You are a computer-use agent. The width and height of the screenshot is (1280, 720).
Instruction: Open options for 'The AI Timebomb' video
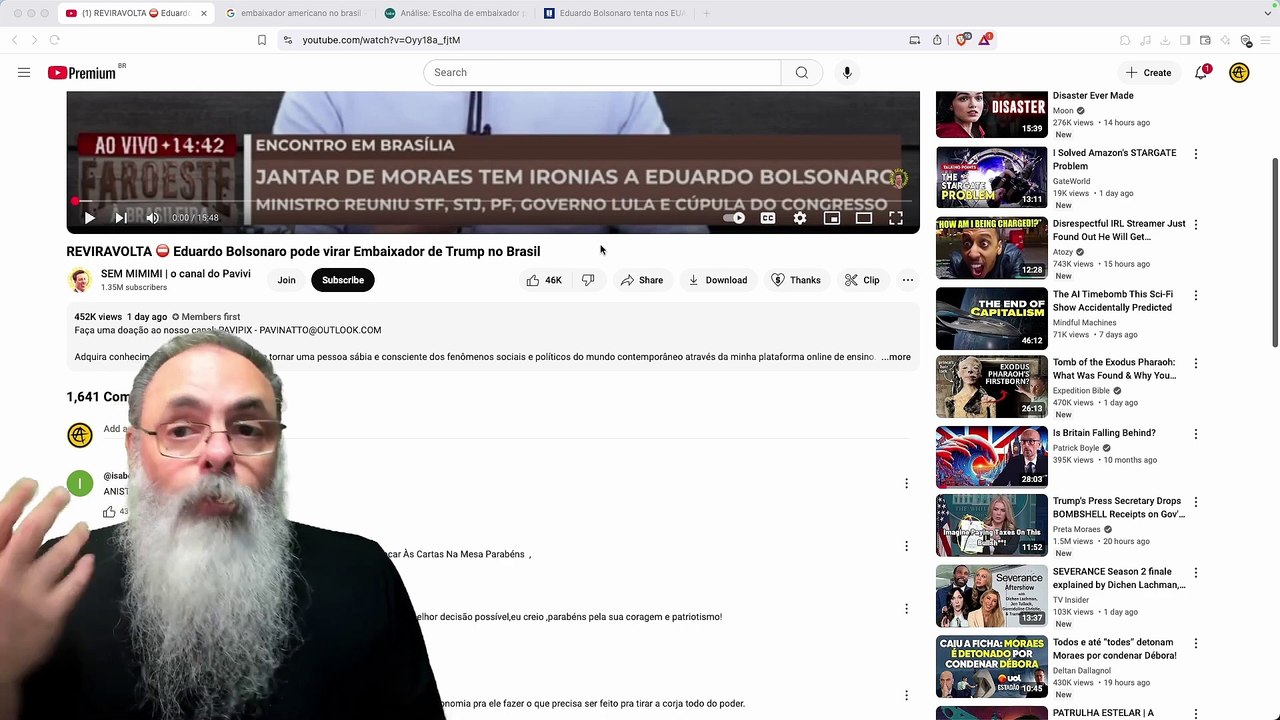point(1195,296)
